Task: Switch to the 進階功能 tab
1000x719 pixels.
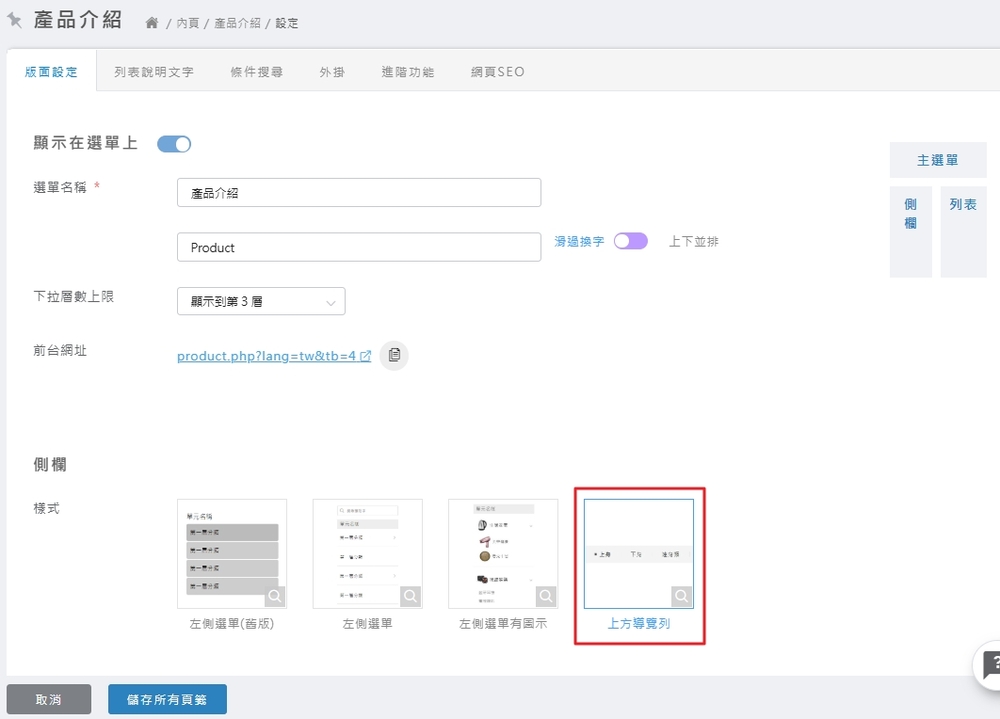Action: 408,72
